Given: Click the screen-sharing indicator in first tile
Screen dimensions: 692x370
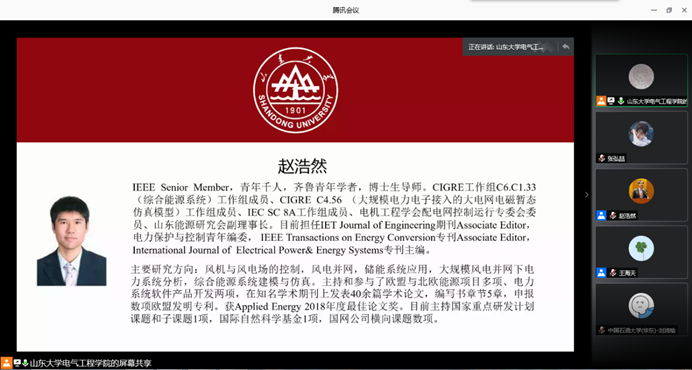Looking at the screenshot, I should pyautogui.click(x=611, y=101).
